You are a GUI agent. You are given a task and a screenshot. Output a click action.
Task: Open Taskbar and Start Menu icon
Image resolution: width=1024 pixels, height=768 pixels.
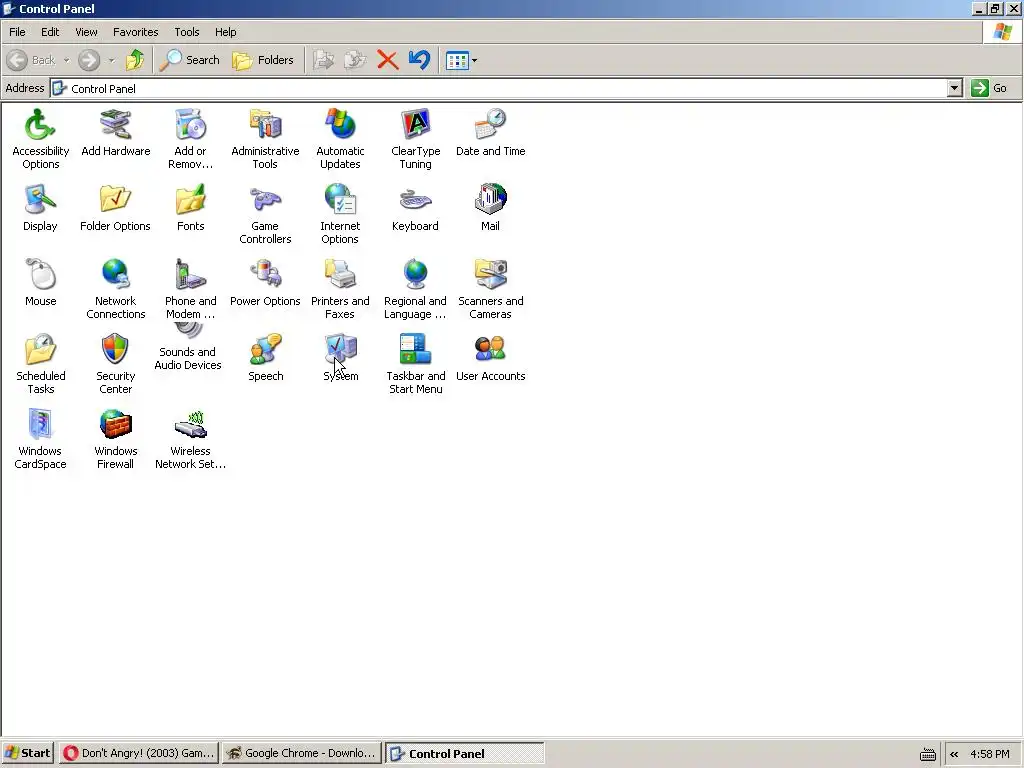tap(415, 349)
